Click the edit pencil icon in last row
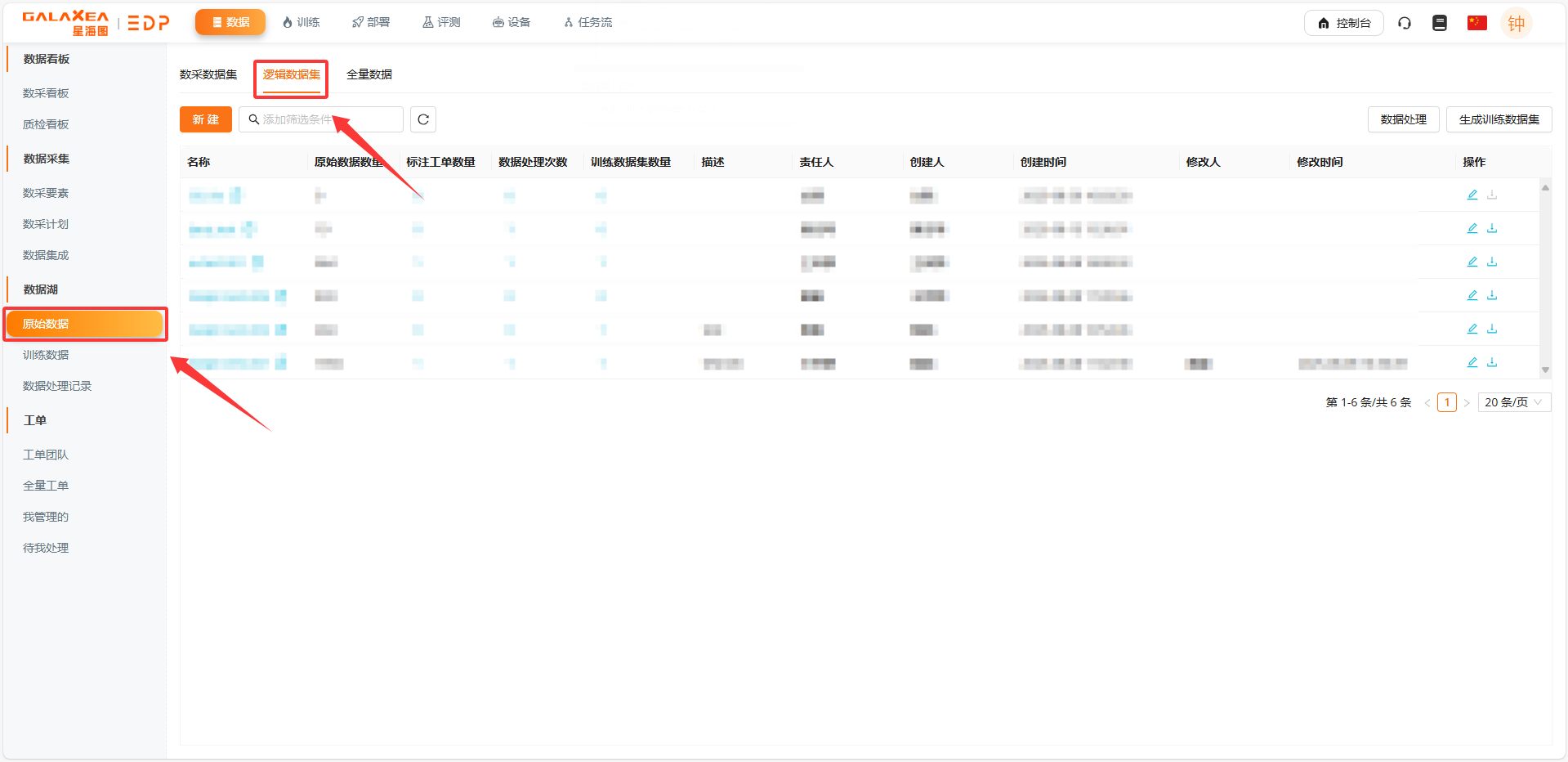This screenshot has height=762, width=1568. coord(1472,362)
